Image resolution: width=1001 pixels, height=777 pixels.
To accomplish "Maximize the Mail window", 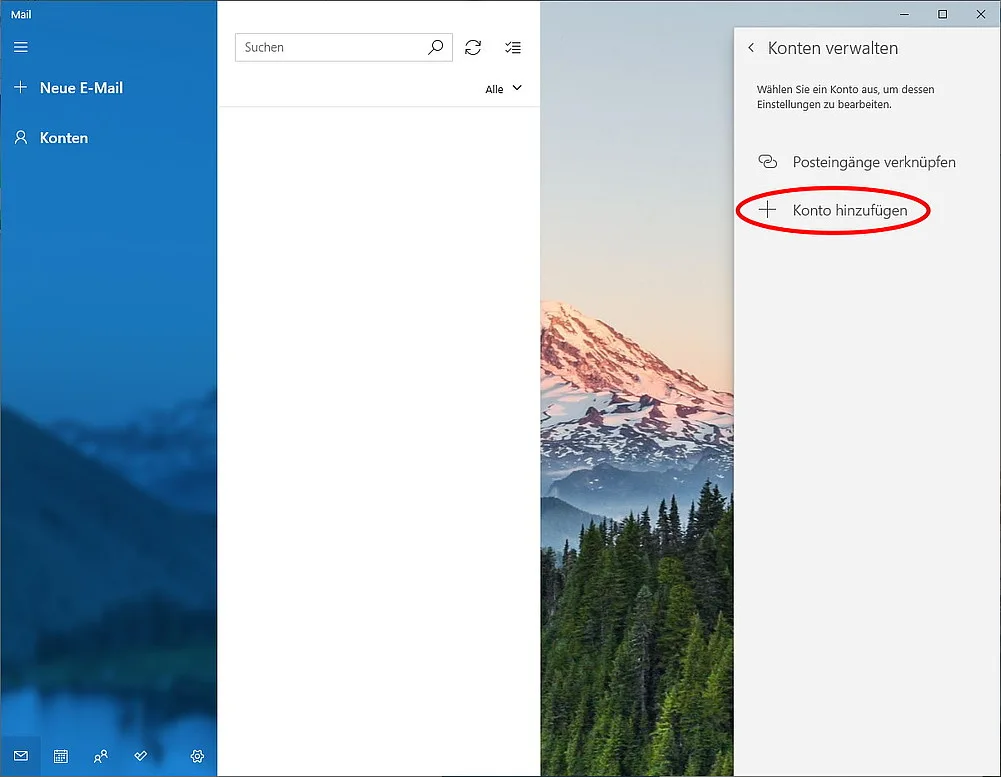I will [942, 14].
